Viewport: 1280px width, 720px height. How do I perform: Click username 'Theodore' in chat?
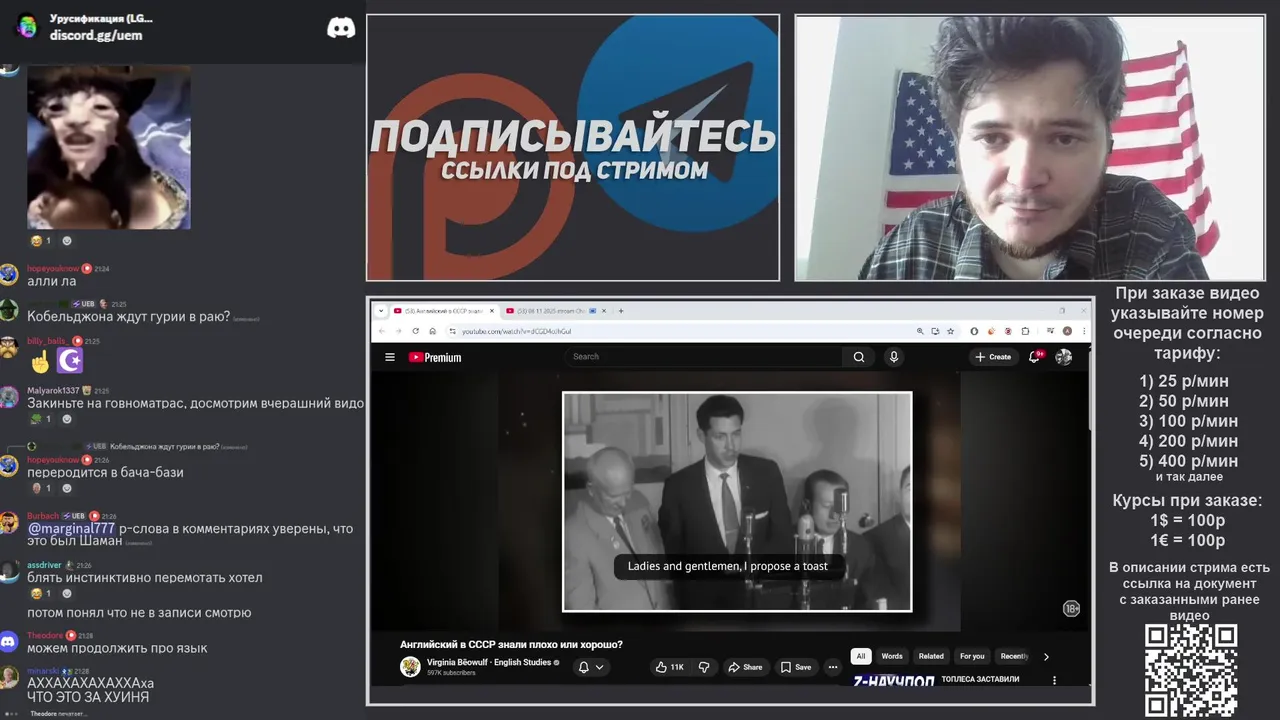pos(45,635)
